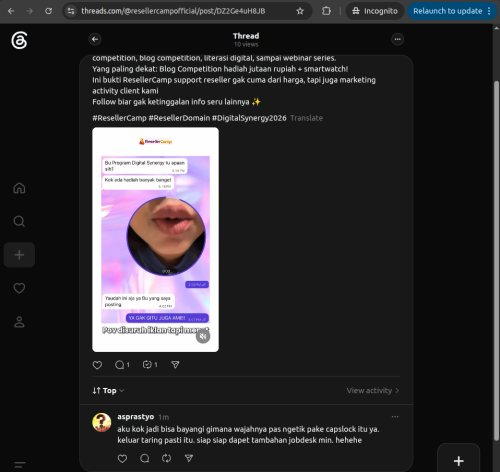Play the ResellerCamp video thumbnail
The image size is (500, 472).
point(155,240)
